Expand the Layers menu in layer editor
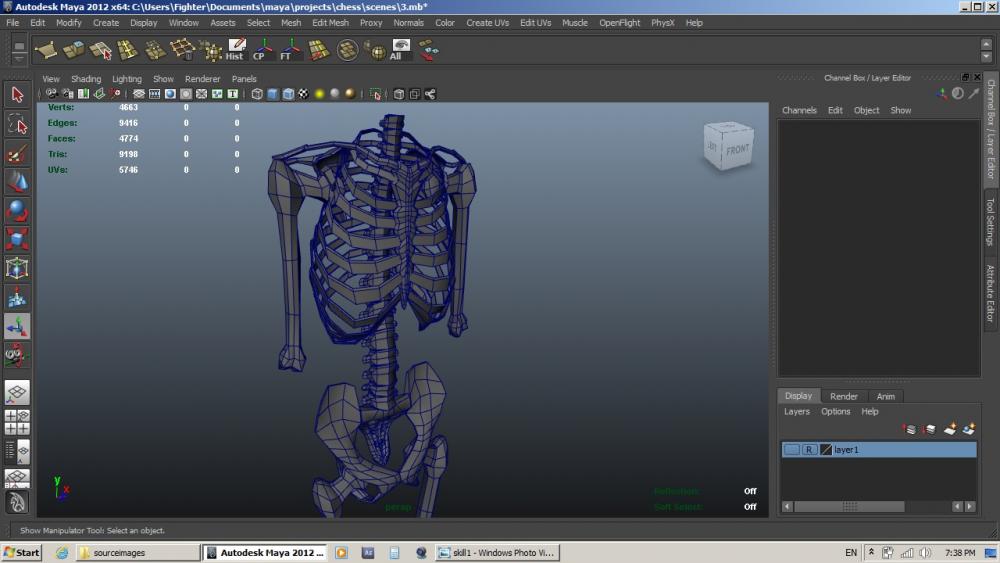 [x=796, y=411]
